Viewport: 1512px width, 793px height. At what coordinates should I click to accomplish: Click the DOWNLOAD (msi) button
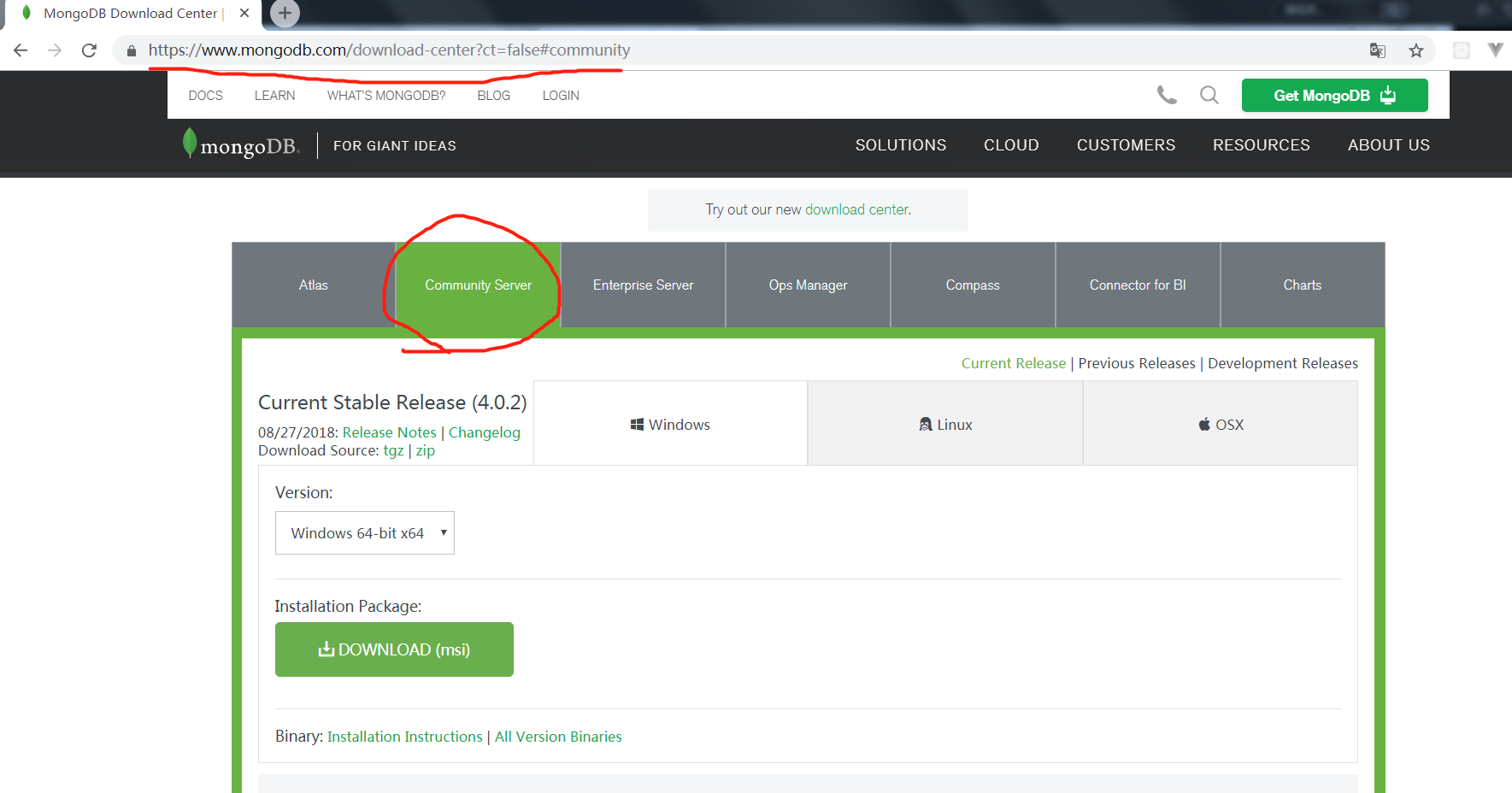pyautogui.click(x=394, y=649)
